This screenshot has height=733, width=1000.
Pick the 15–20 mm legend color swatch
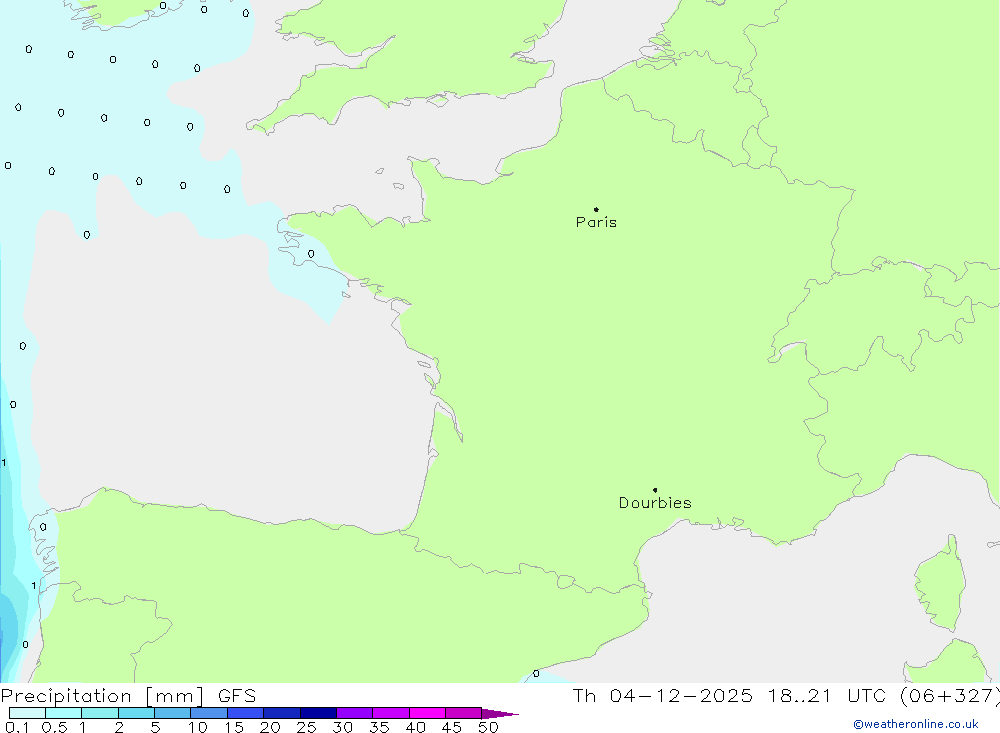pos(246,713)
